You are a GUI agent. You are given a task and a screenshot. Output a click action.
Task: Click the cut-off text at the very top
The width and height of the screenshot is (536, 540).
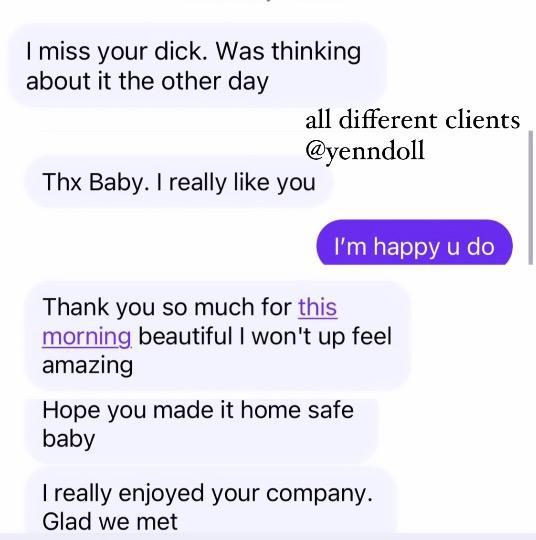coord(265,2)
